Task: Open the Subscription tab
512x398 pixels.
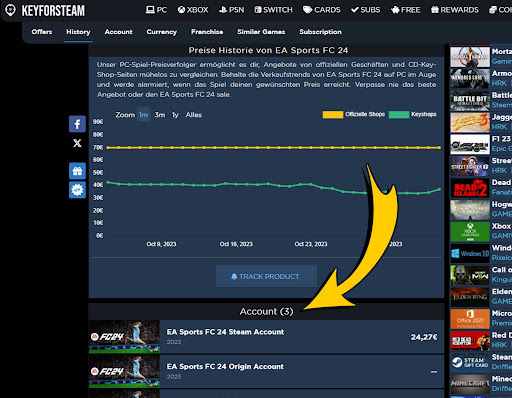Action: click(320, 32)
